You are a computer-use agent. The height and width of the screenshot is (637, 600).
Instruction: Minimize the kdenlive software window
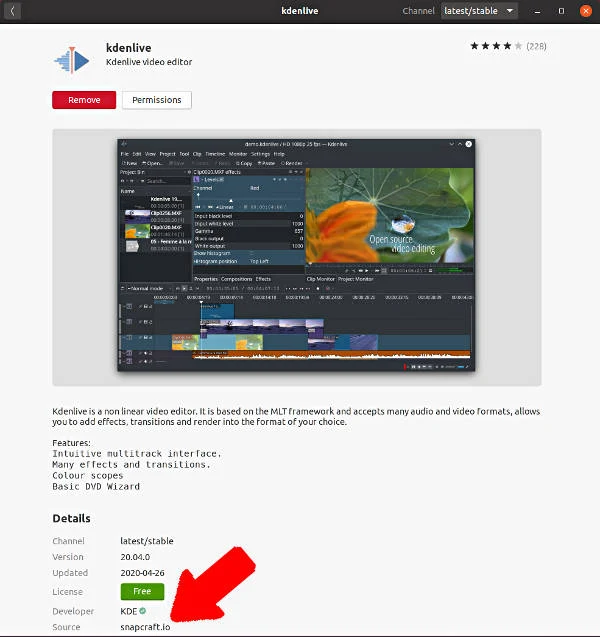(537, 11)
